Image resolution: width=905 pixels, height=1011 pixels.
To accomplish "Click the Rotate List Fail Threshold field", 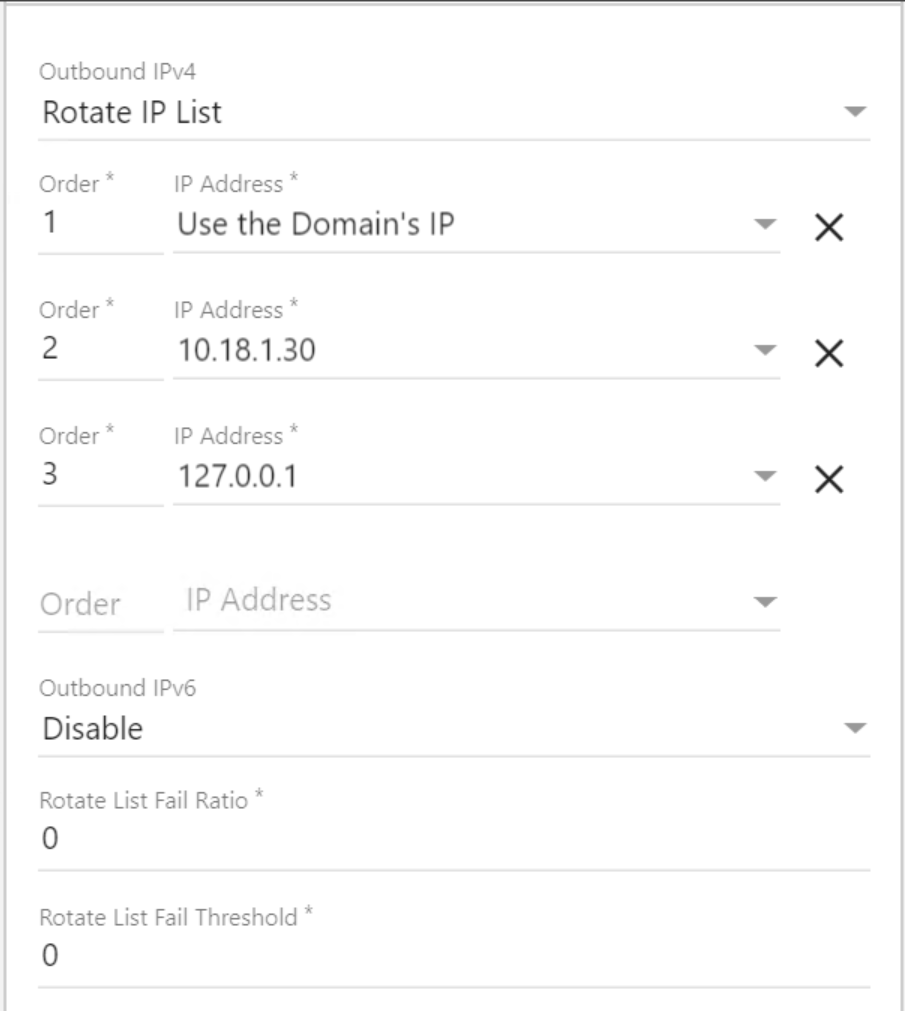I will [x=450, y=958].
